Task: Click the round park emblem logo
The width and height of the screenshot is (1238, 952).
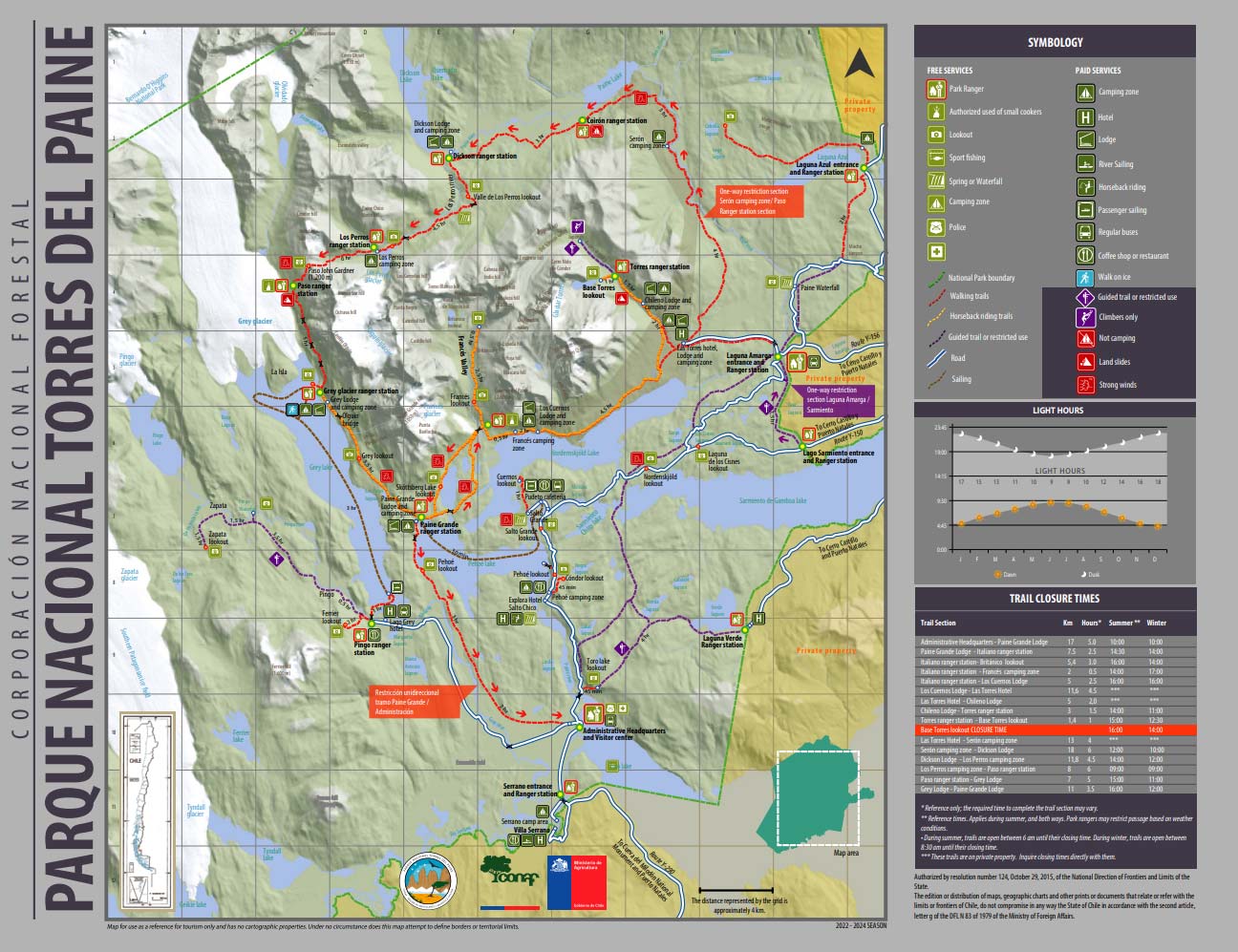Action: pyautogui.click(x=427, y=880)
